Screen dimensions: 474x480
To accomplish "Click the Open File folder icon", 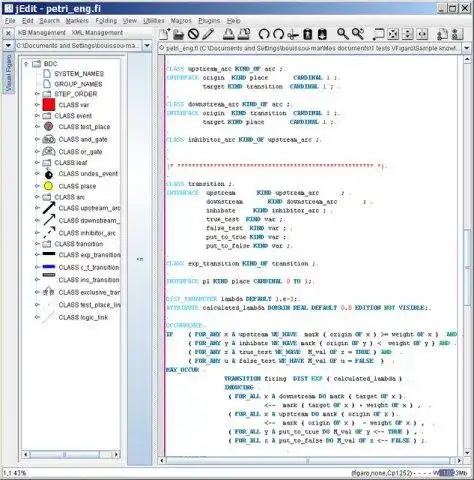I will (x=179, y=35).
